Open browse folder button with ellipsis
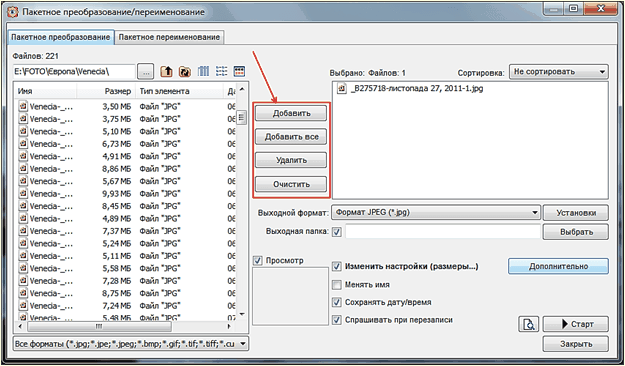The image size is (625, 366). (146, 72)
